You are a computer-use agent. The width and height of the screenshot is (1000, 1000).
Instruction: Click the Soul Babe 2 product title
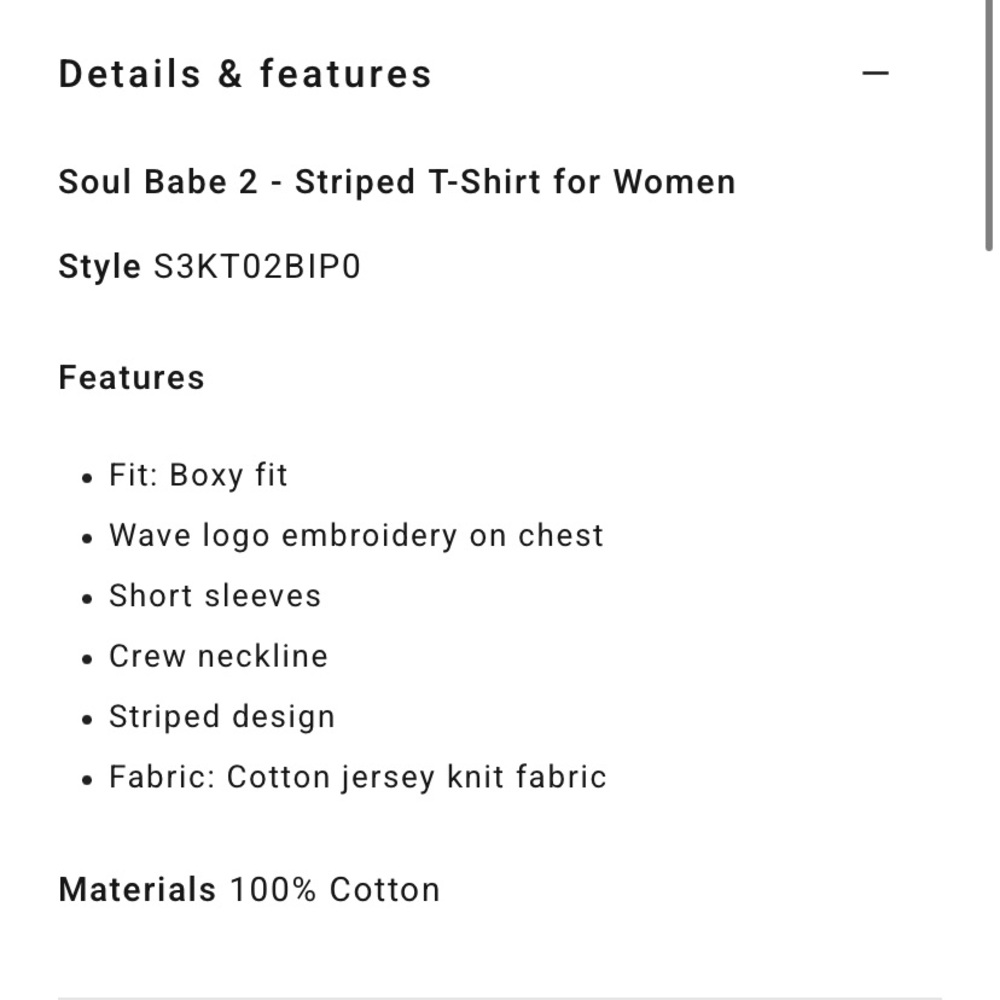pos(397,182)
